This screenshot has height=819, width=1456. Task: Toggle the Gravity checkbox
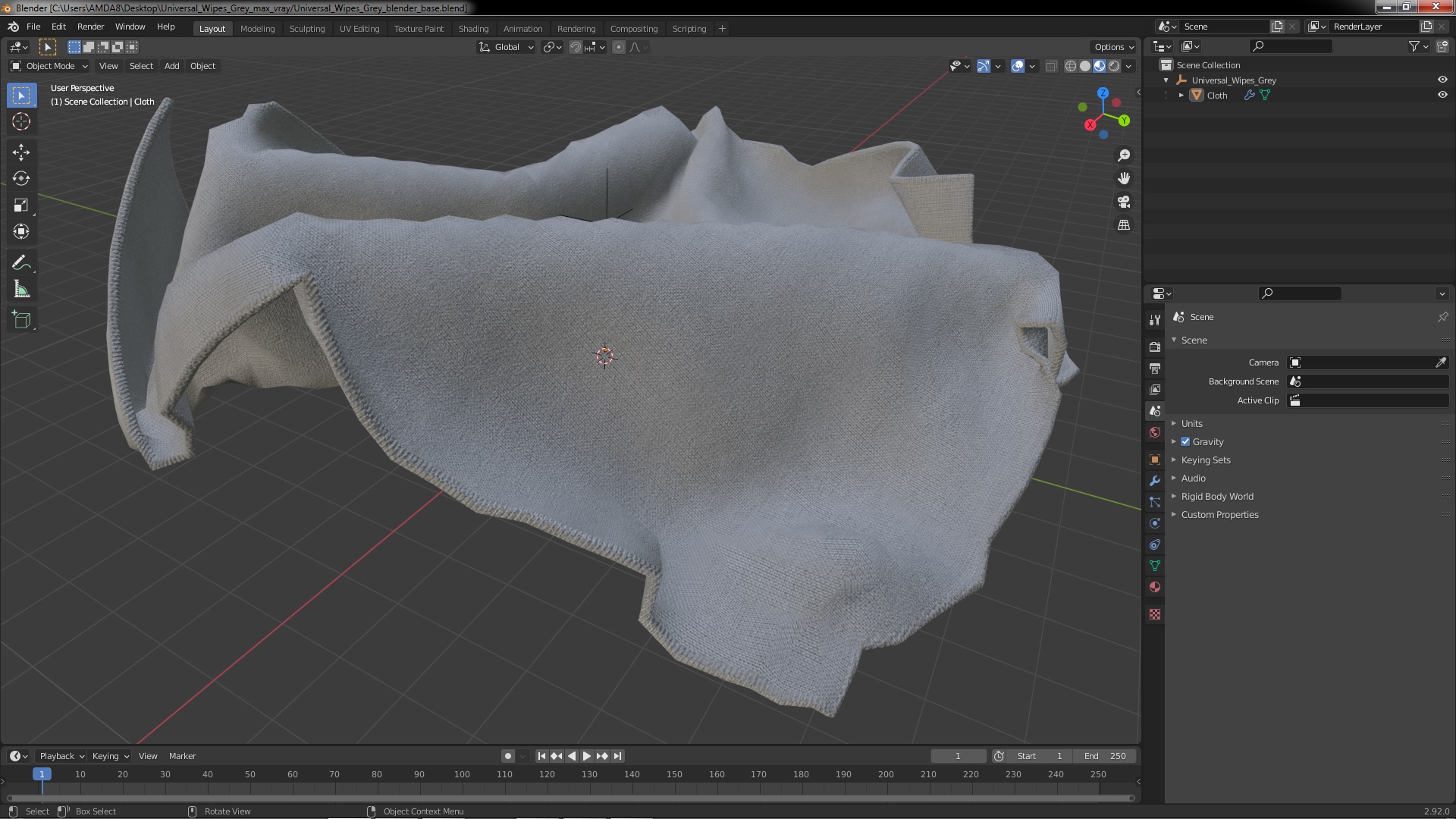1185,441
